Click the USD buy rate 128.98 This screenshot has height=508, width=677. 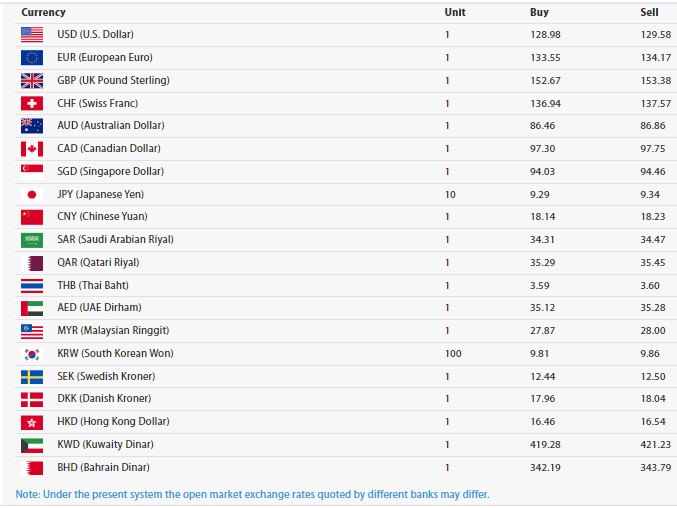pyautogui.click(x=545, y=35)
